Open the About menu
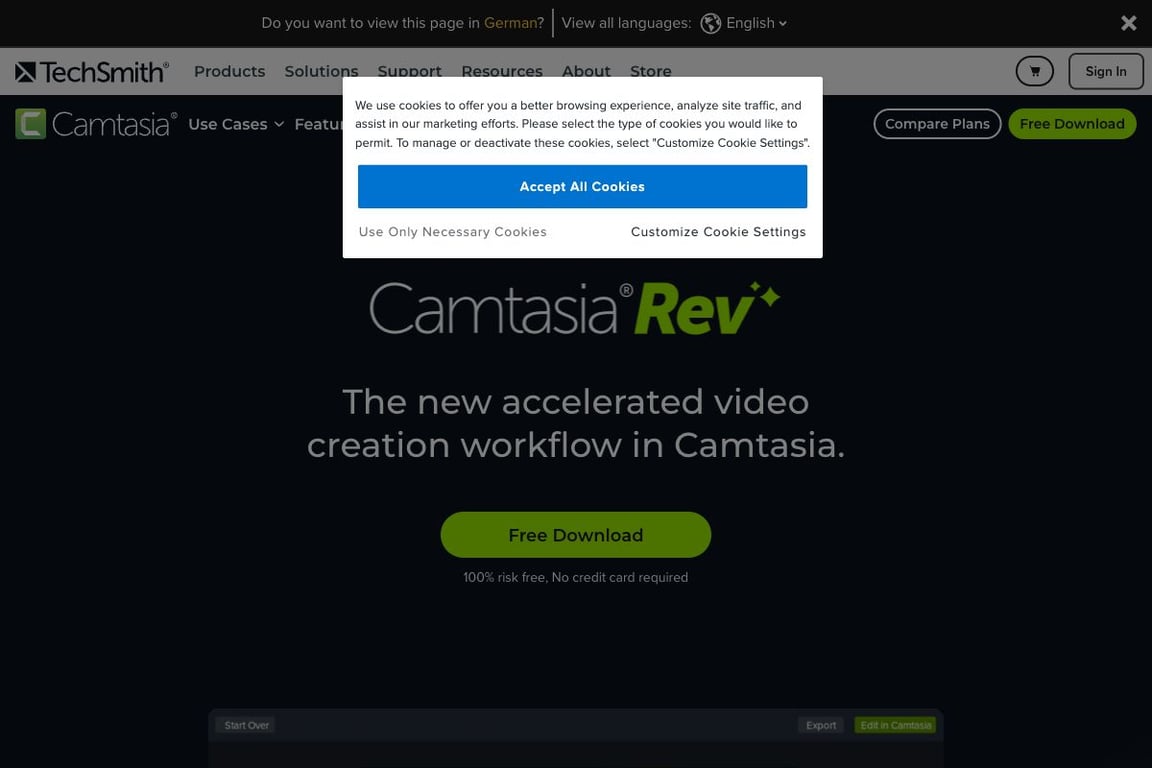This screenshot has width=1152, height=768. [x=586, y=71]
